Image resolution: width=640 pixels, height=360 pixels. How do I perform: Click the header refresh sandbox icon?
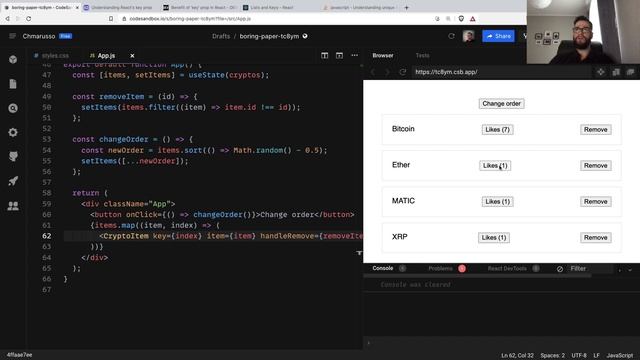tap(451, 36)
